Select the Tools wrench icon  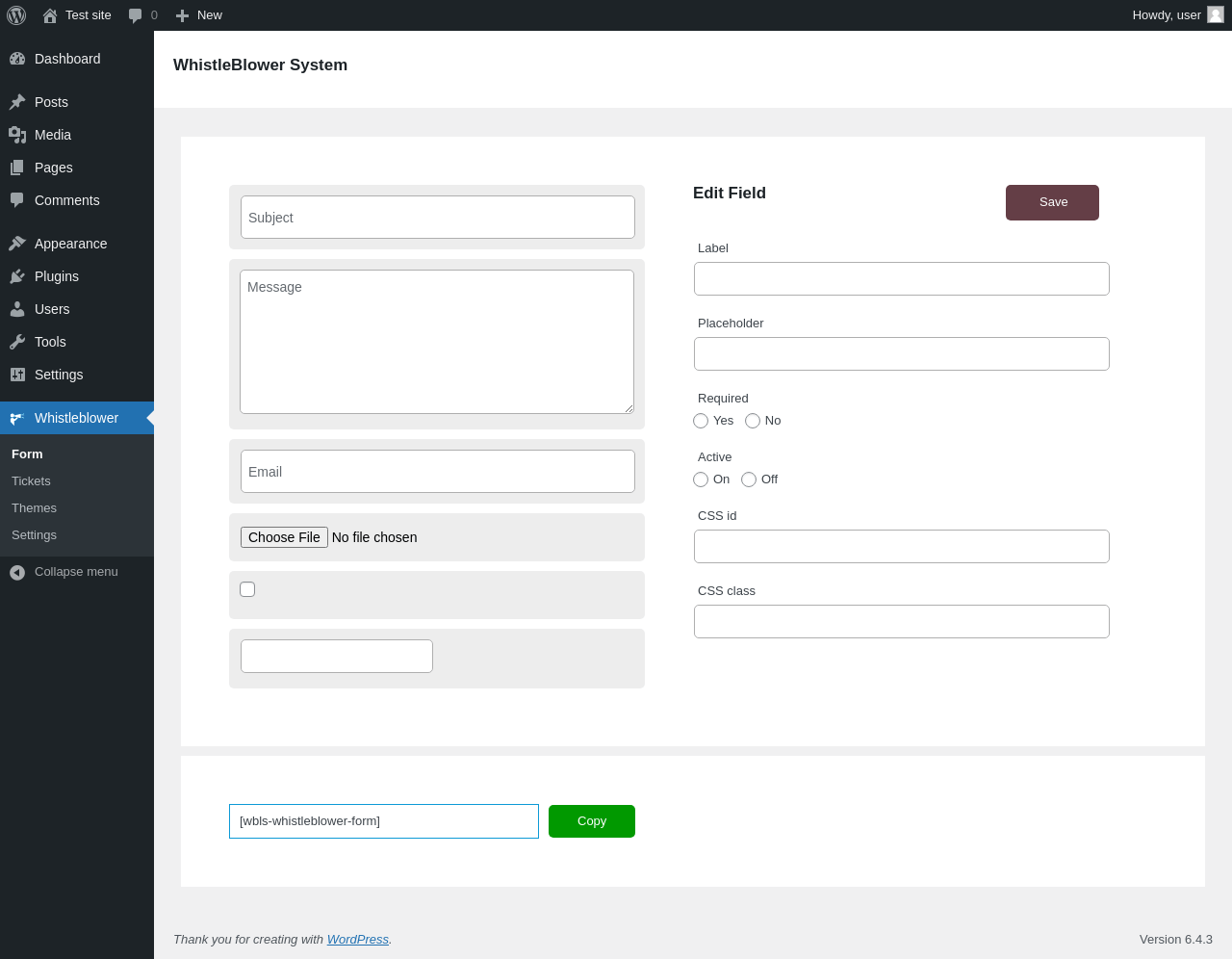[x=17, y=342]
